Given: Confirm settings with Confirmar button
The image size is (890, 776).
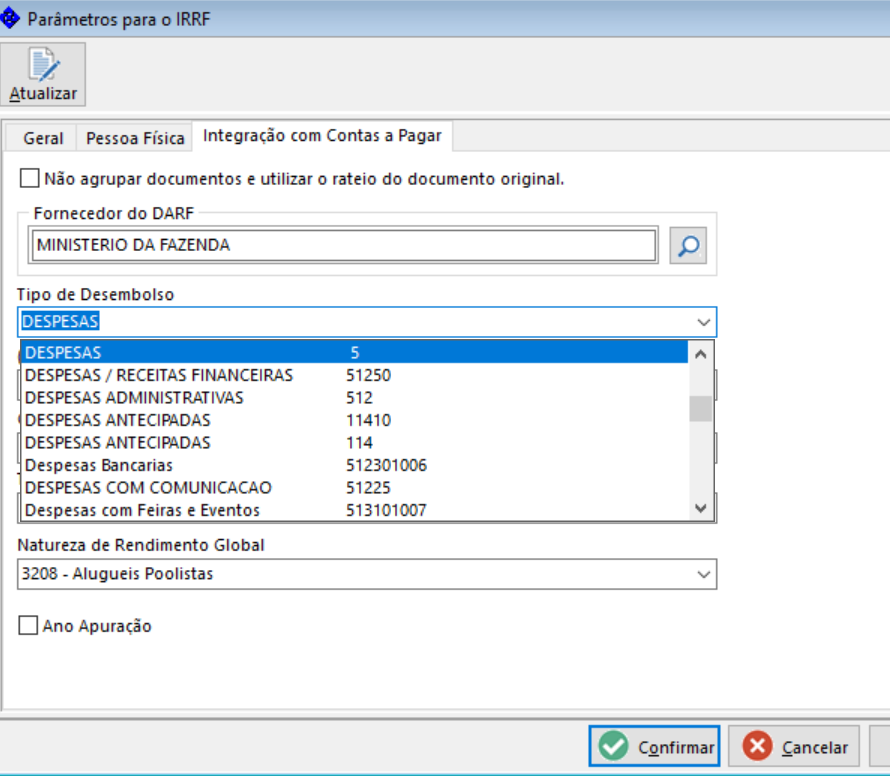Looking at the screenshot, I should click(x=654, y=746).
